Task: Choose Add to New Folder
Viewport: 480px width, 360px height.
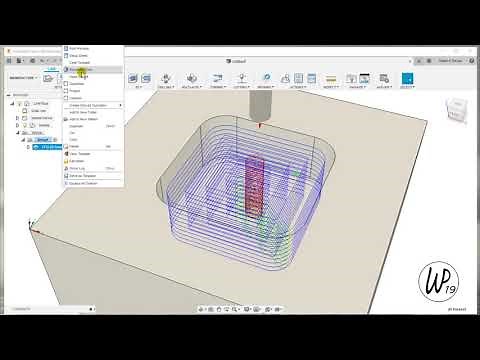Action: [93, 112]
